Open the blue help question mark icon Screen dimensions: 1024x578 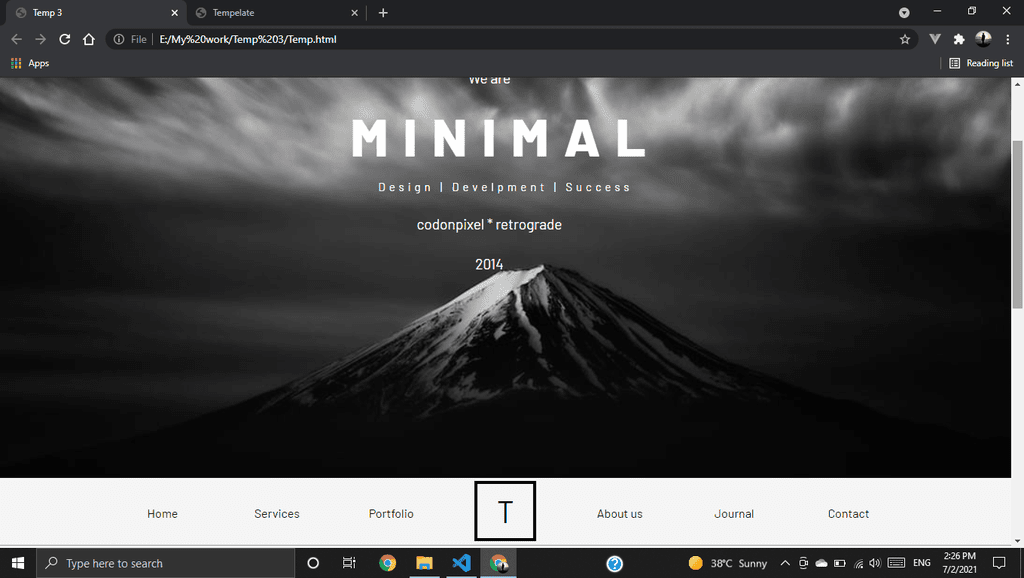[x=615, y=563]
